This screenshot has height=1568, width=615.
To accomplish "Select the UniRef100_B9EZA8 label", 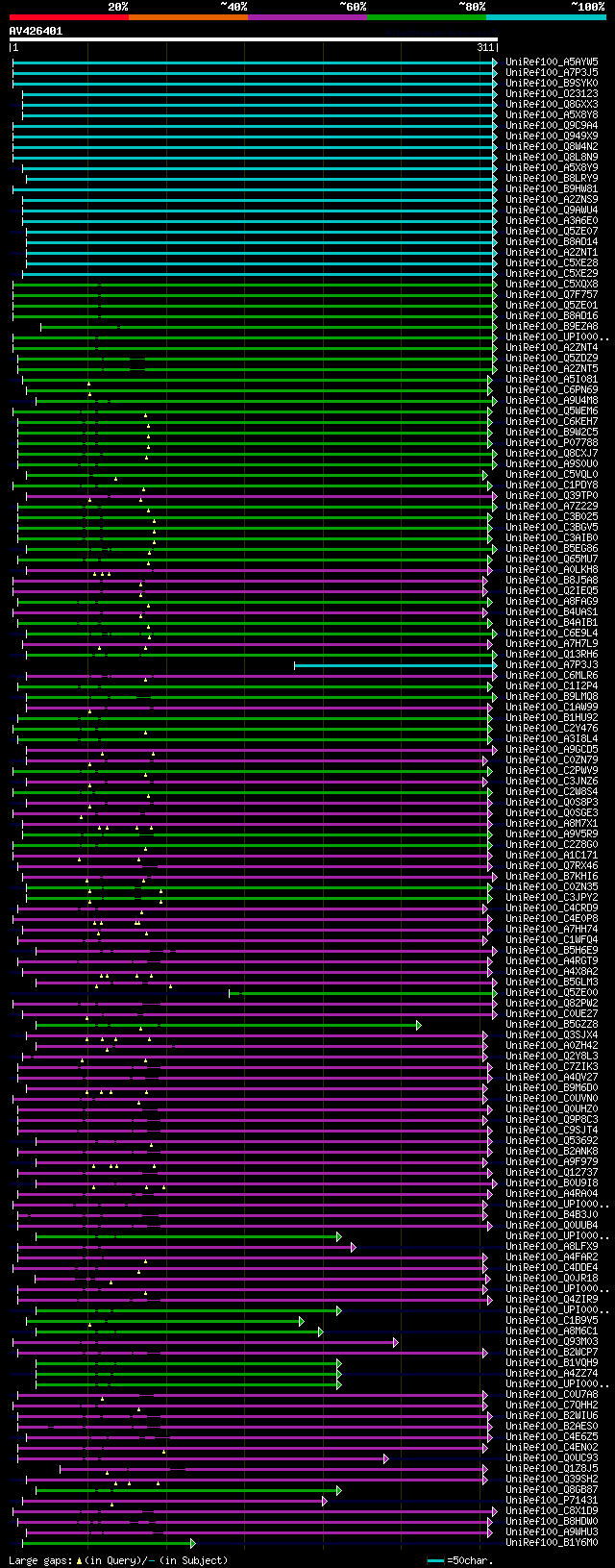I will pos(552,326).
